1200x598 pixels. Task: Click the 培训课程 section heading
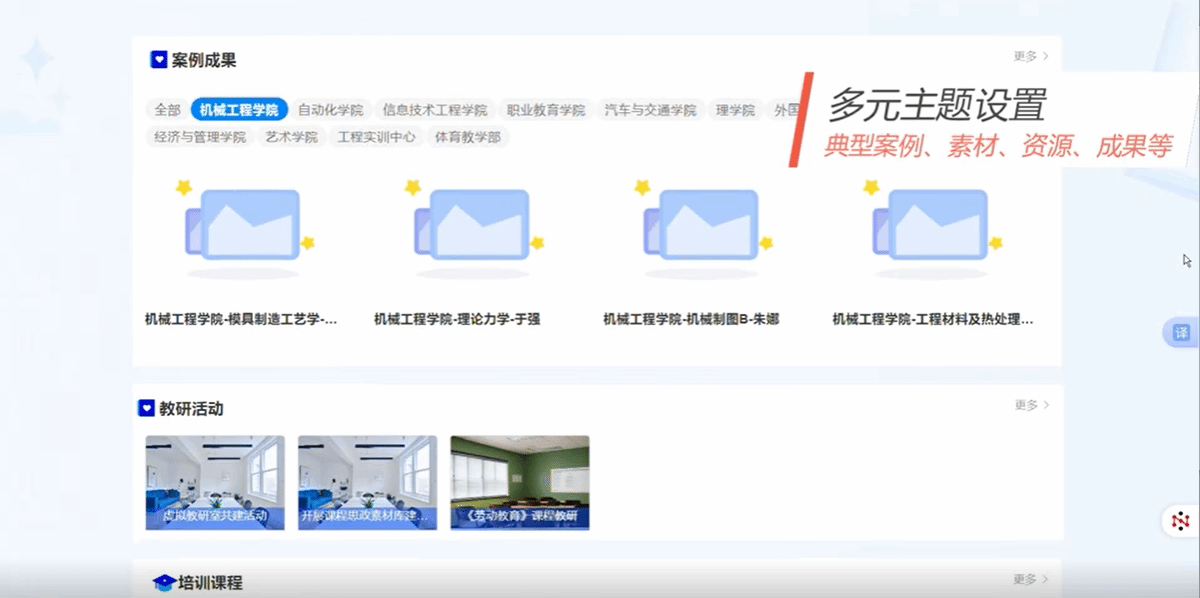[x=210, y=582]
